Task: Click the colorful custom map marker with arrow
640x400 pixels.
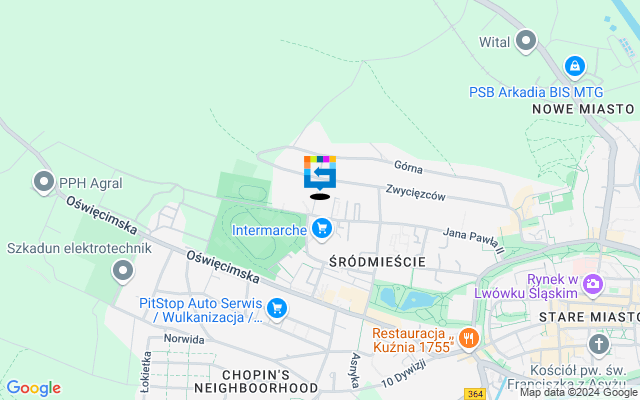Action: click(320, 173)
